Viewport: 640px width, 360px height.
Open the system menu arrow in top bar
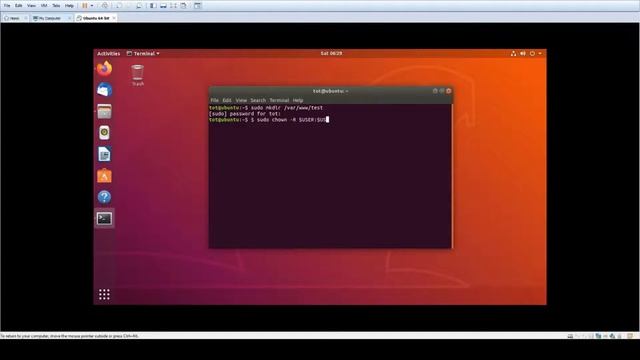[x=540, y=53]
